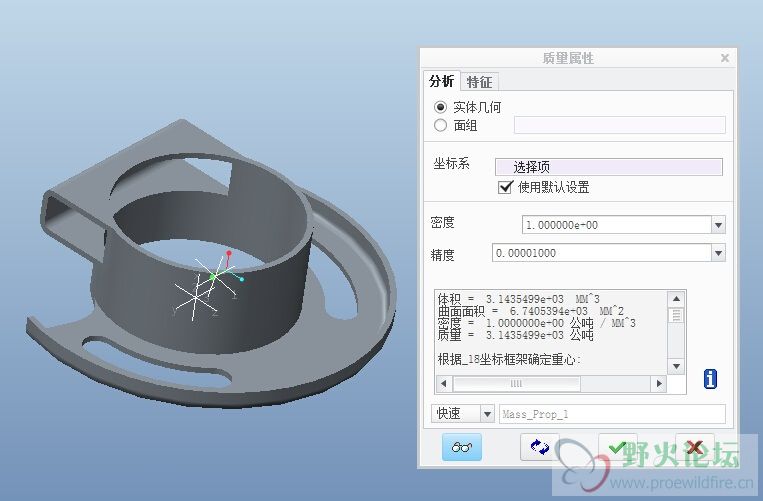Click the glasses preview icon button

click(462, 447)
